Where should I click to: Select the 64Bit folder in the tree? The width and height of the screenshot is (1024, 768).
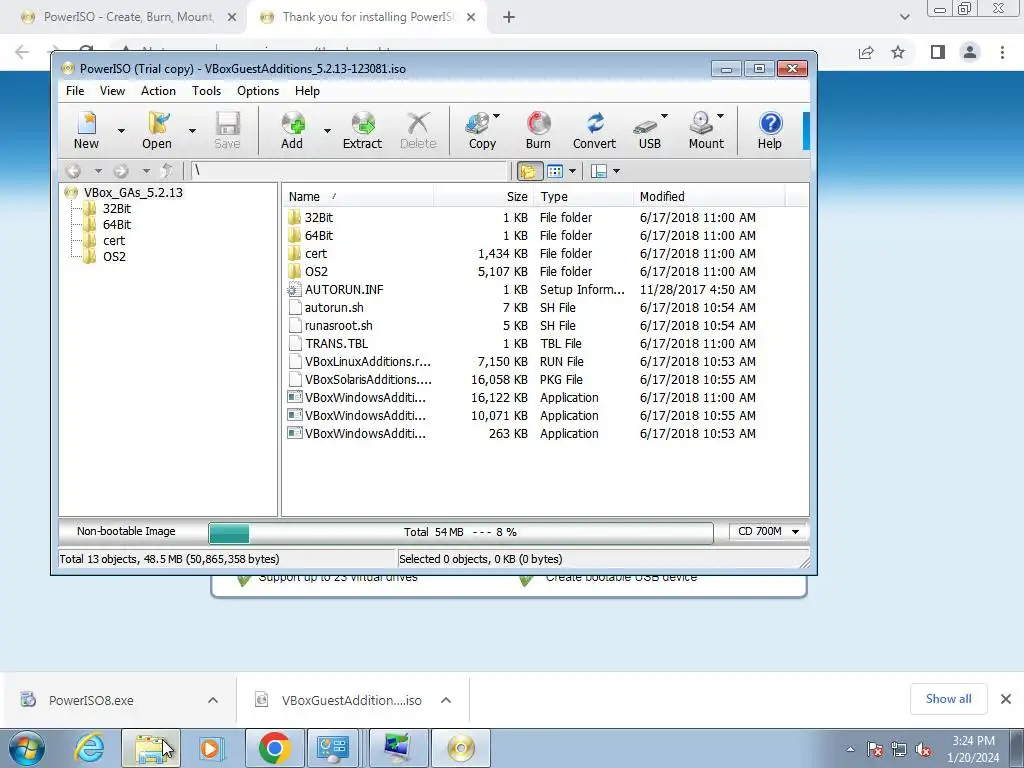(117, 225)
